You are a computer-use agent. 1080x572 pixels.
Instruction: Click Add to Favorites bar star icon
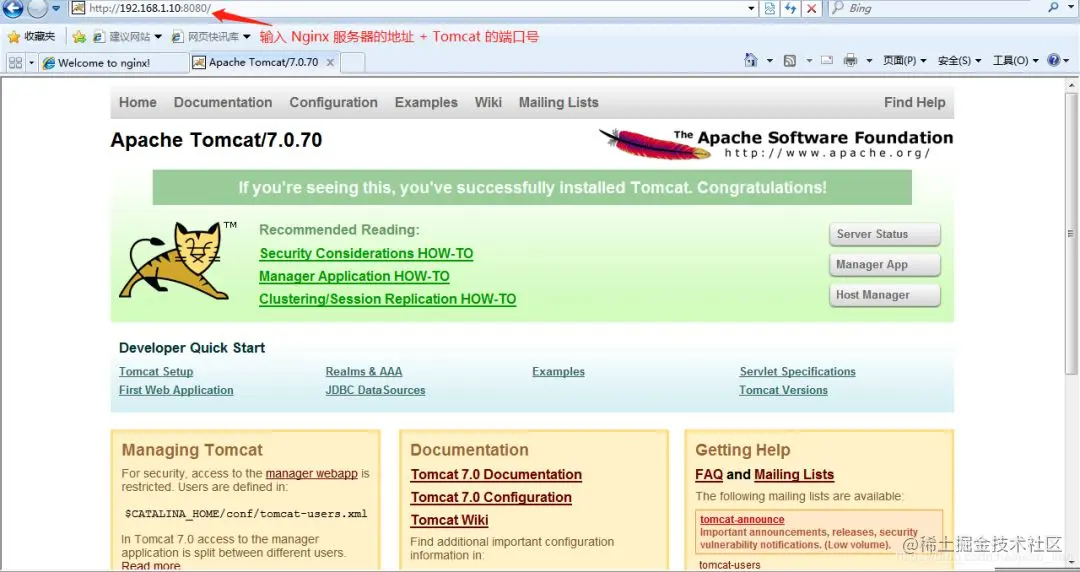79,37
